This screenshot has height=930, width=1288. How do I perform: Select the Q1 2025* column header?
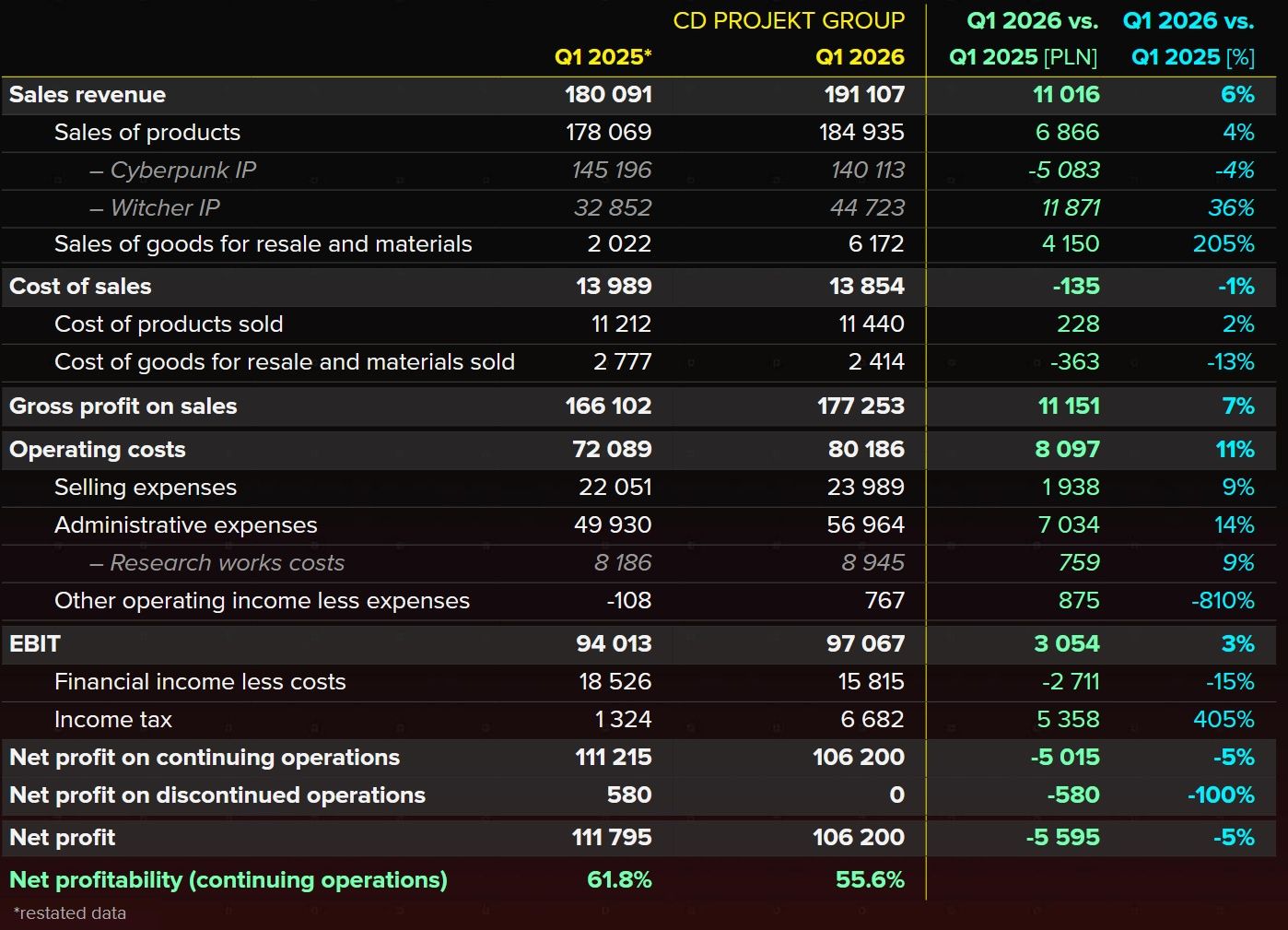click(x=603, y=57)
